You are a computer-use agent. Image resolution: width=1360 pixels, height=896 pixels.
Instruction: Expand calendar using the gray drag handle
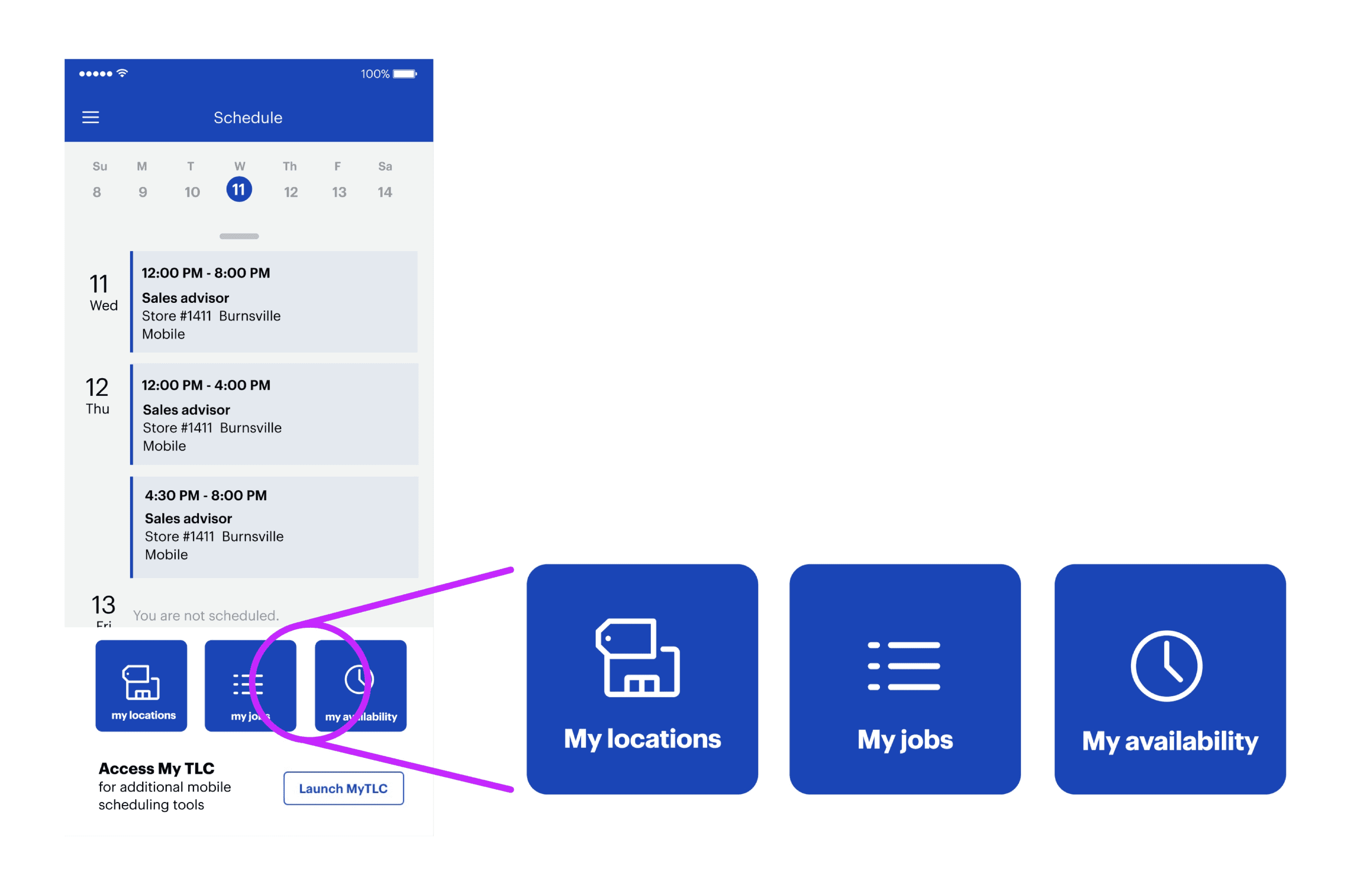pyautogui.click(x=239, y=236)
